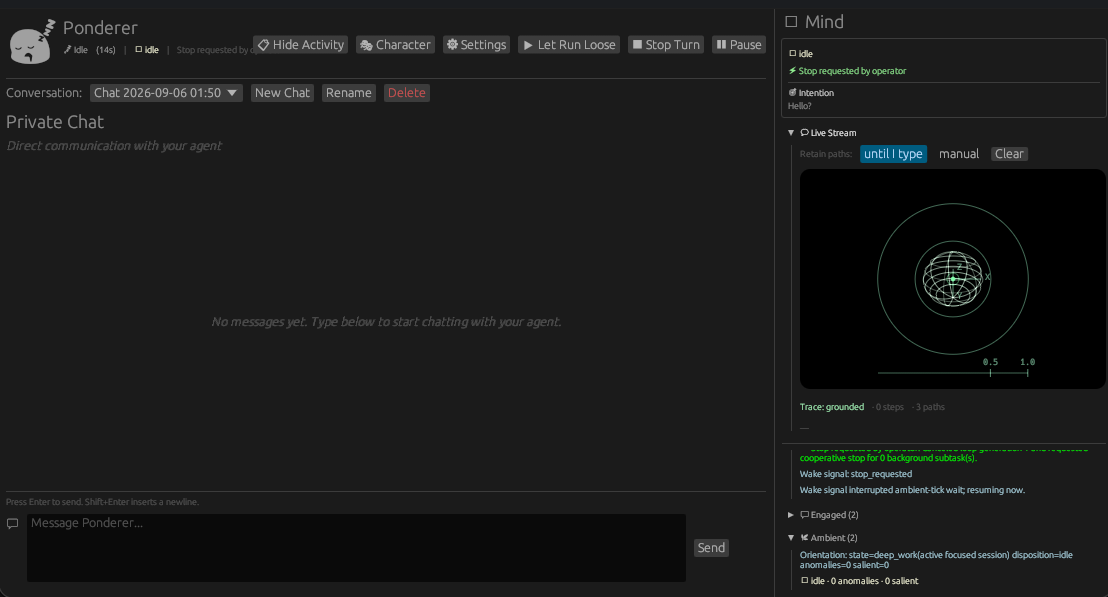This screenshot has height=597, width=1108.
Task: Click the Stop Turn button
Action: 666,45
